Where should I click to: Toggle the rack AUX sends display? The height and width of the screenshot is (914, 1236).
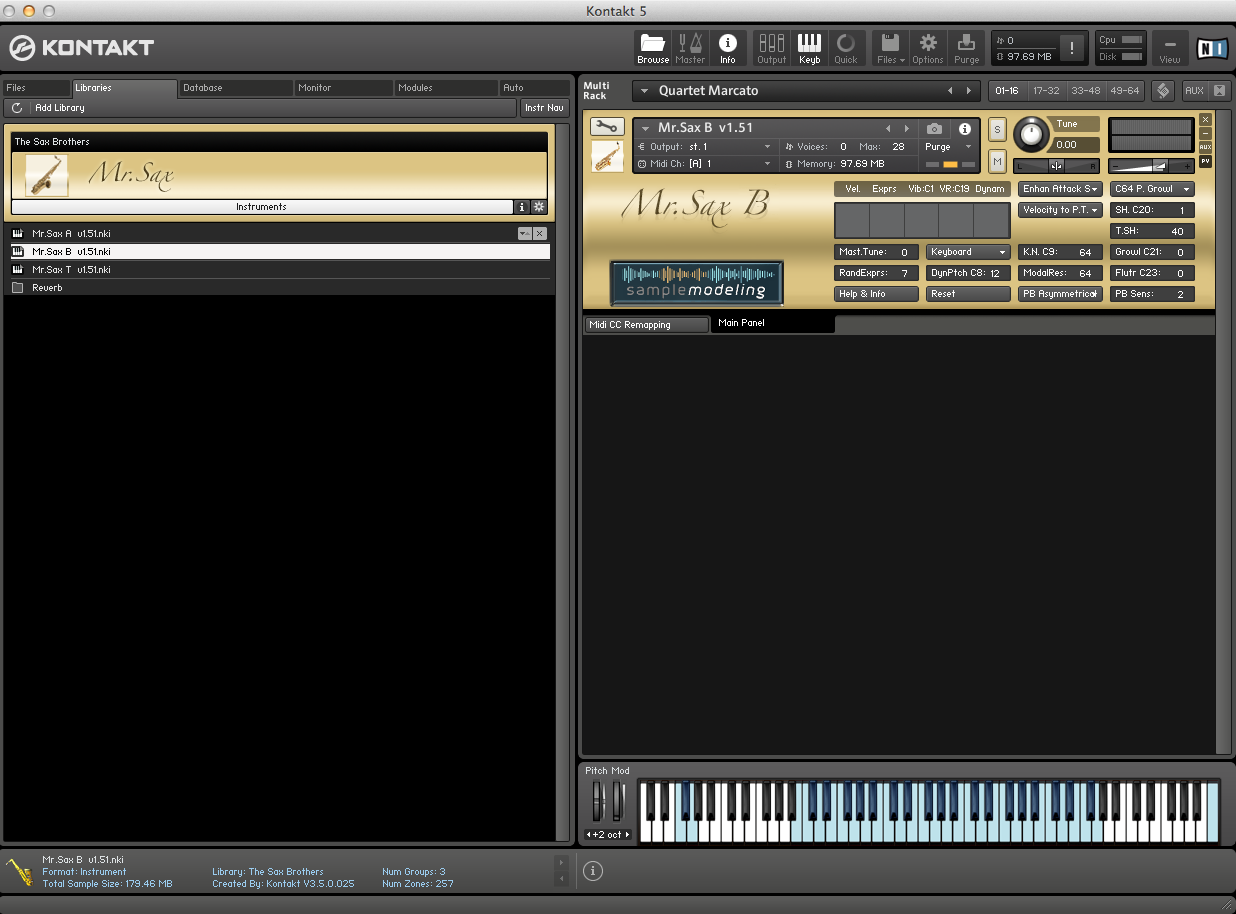[1194, 90]
